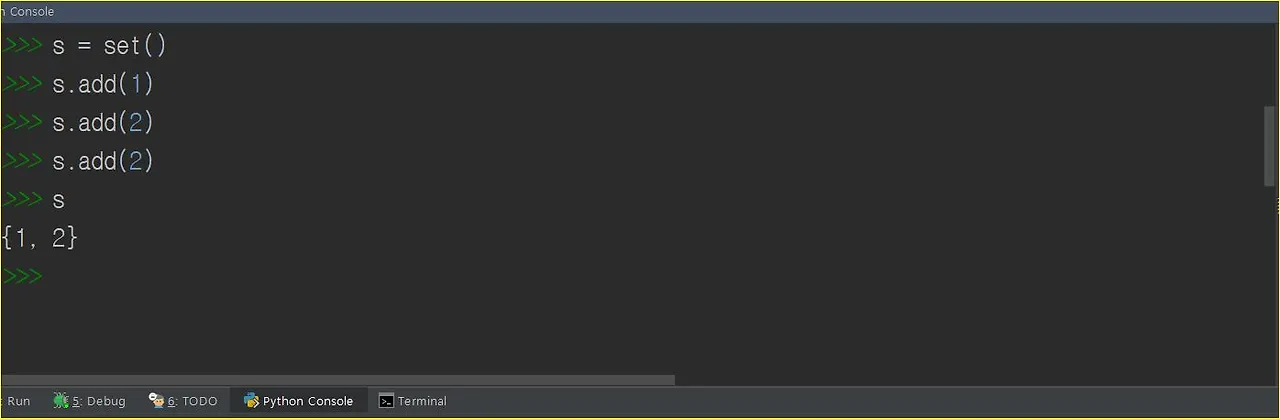This screenshot has width=1280, height=419.
Task: Select the Python Console tab label
Action: 308,401
